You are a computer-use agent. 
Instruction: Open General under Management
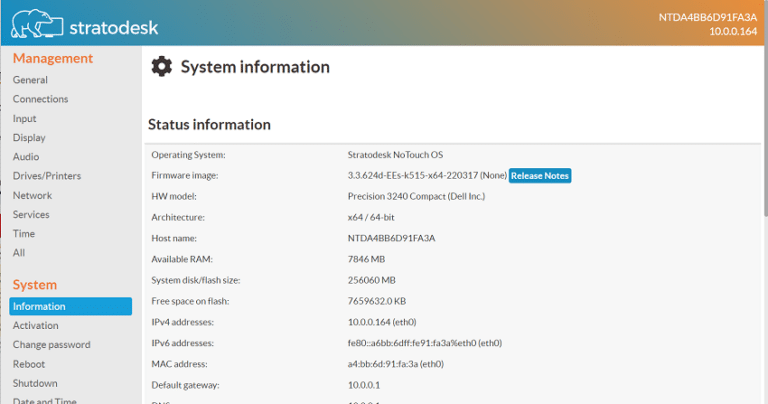click(30, 80)
